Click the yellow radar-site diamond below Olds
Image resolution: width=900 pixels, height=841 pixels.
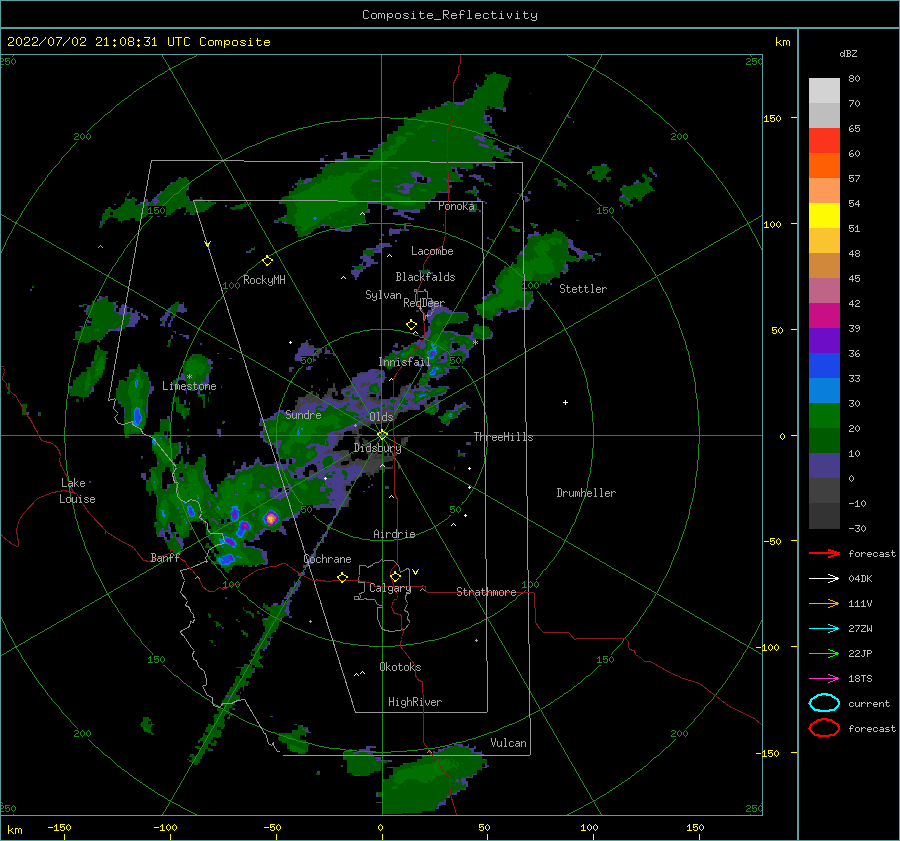(x=382, y=435)
